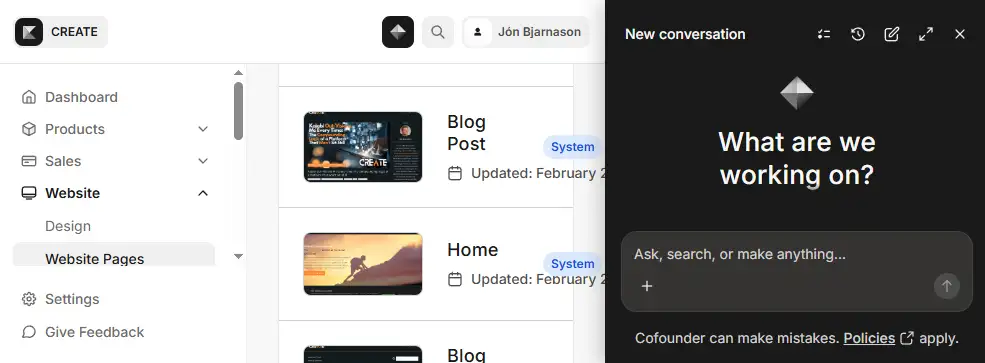Open the conversation checklist icon
The height and width of the screenshot is (363, 985).
[824, 35]
